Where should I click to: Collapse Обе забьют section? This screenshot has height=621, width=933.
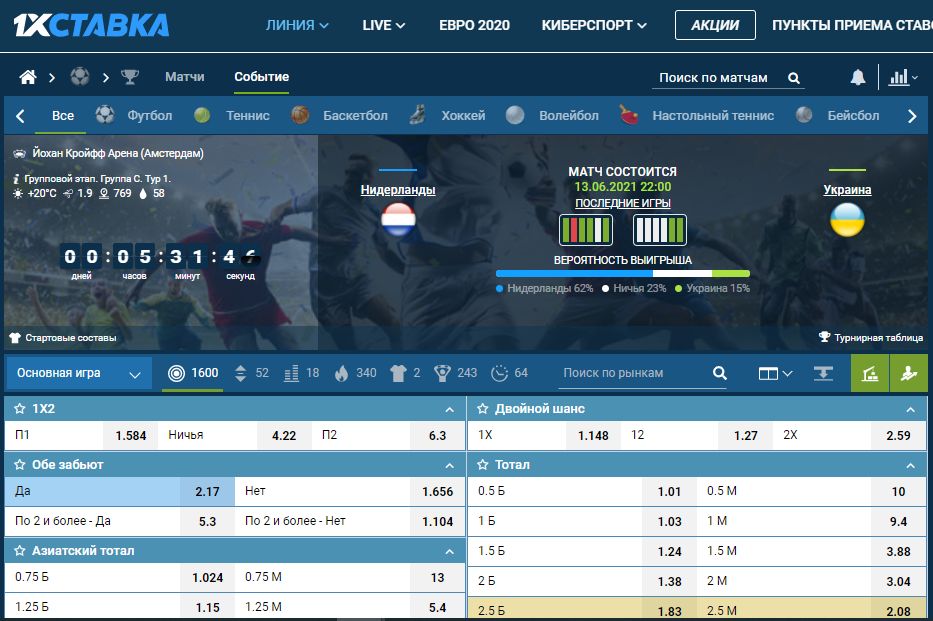click(450, 465)
